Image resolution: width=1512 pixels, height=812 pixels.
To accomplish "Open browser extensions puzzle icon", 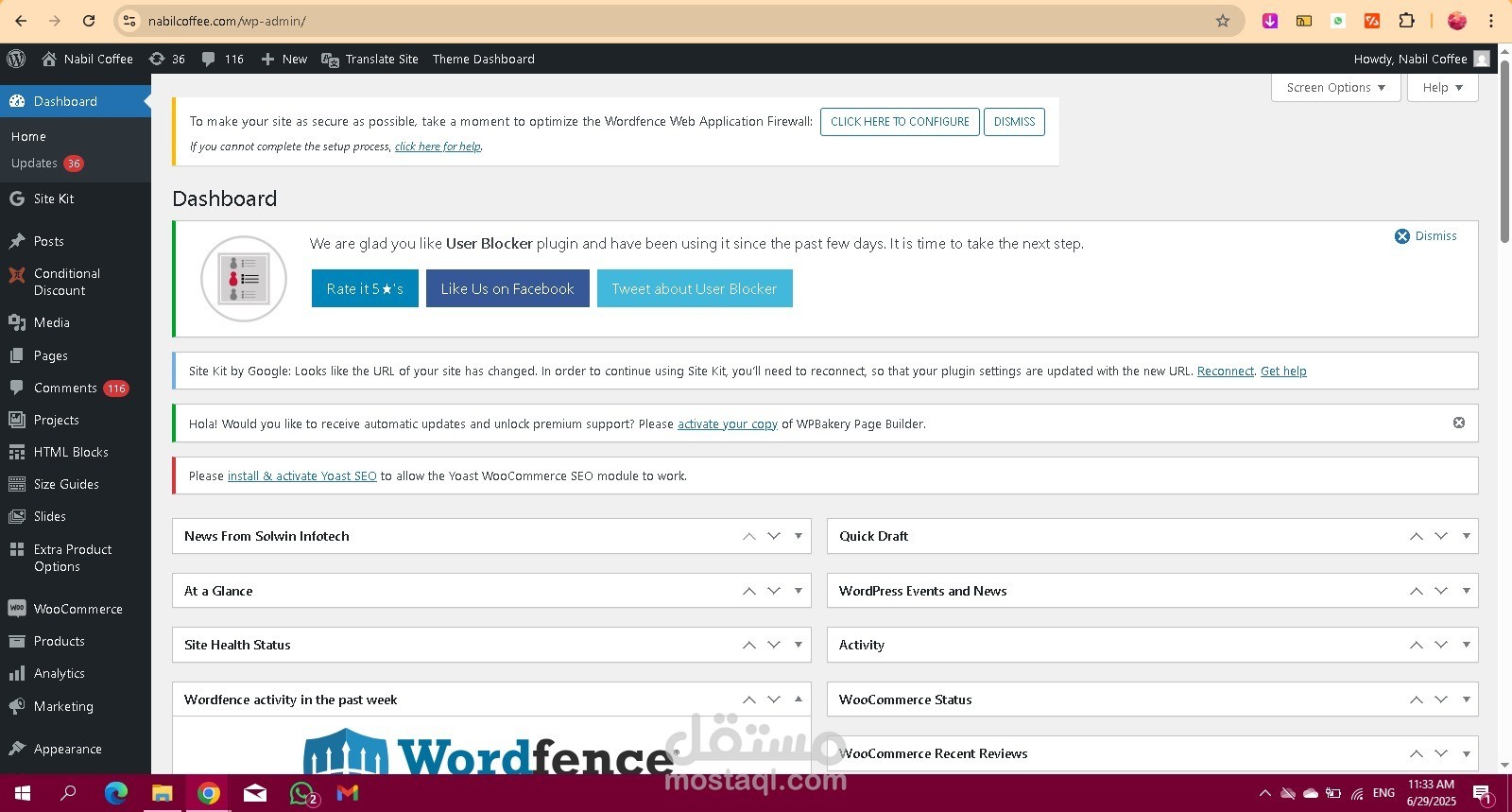I will point(1406,20).
